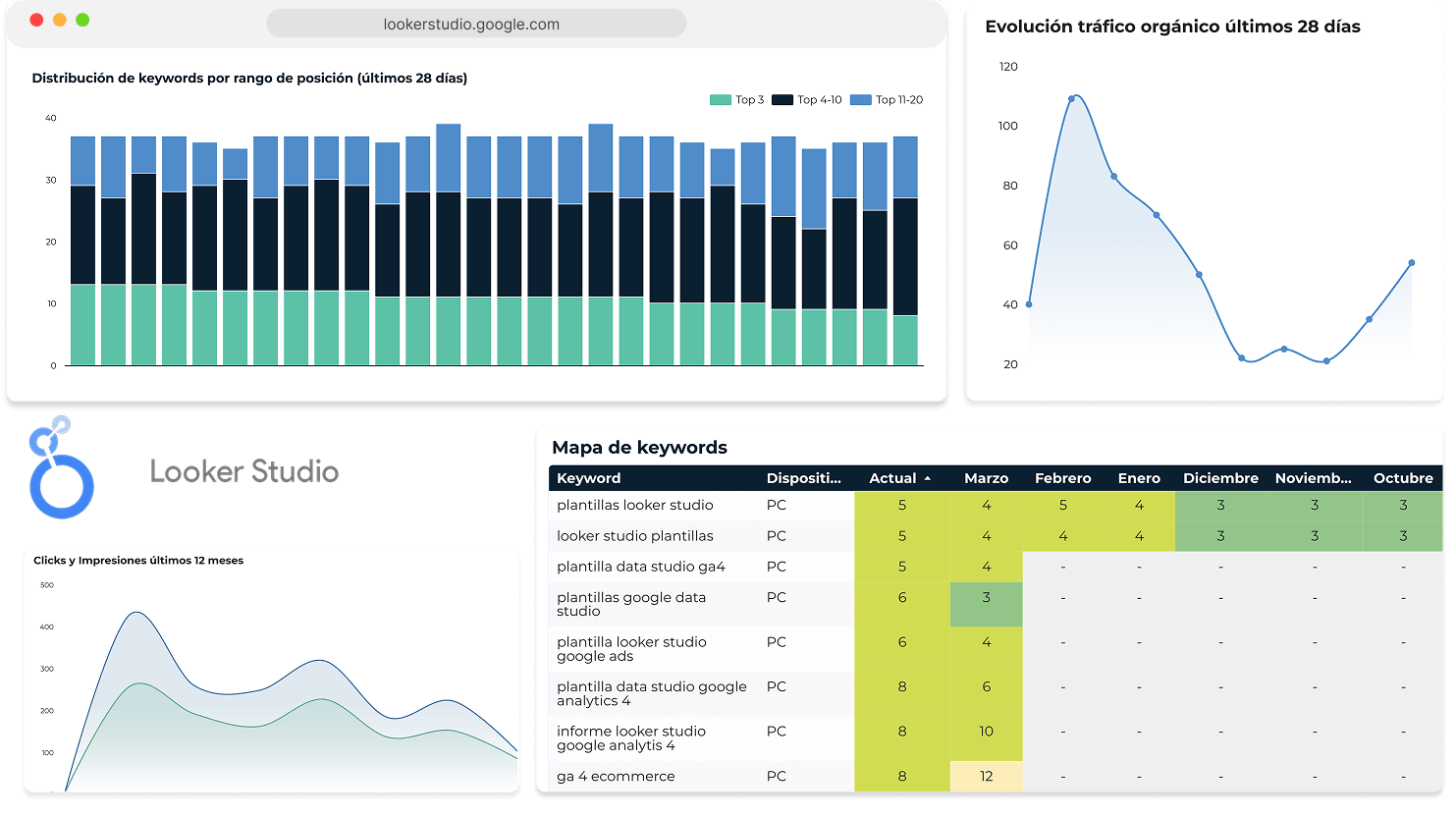This screenshot has width=1456, height=817.
Task: Sort table by Dispositi... column header
Action: tap(804, 478)
